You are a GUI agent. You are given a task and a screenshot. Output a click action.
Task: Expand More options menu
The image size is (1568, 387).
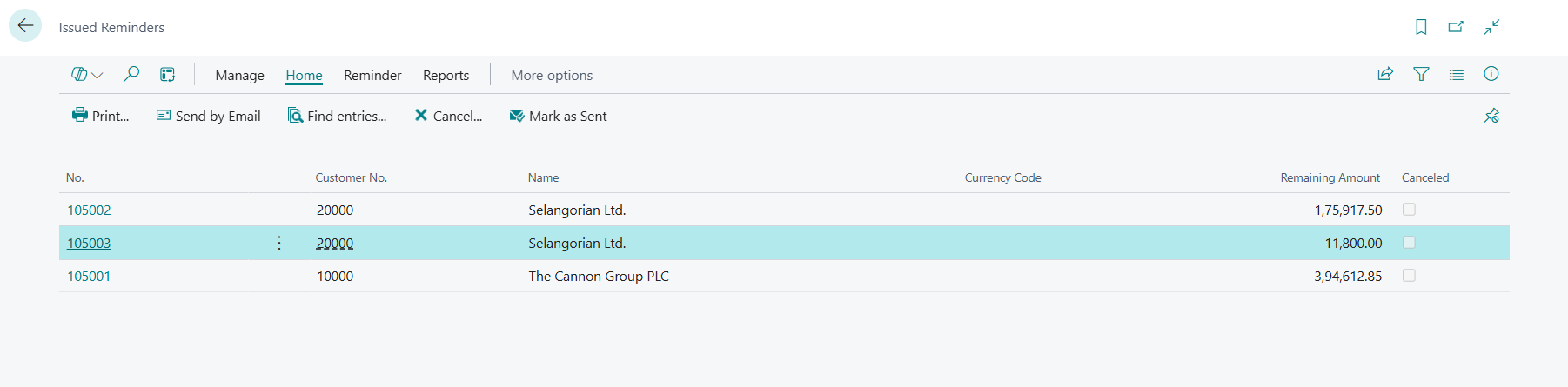pos(552,76)
